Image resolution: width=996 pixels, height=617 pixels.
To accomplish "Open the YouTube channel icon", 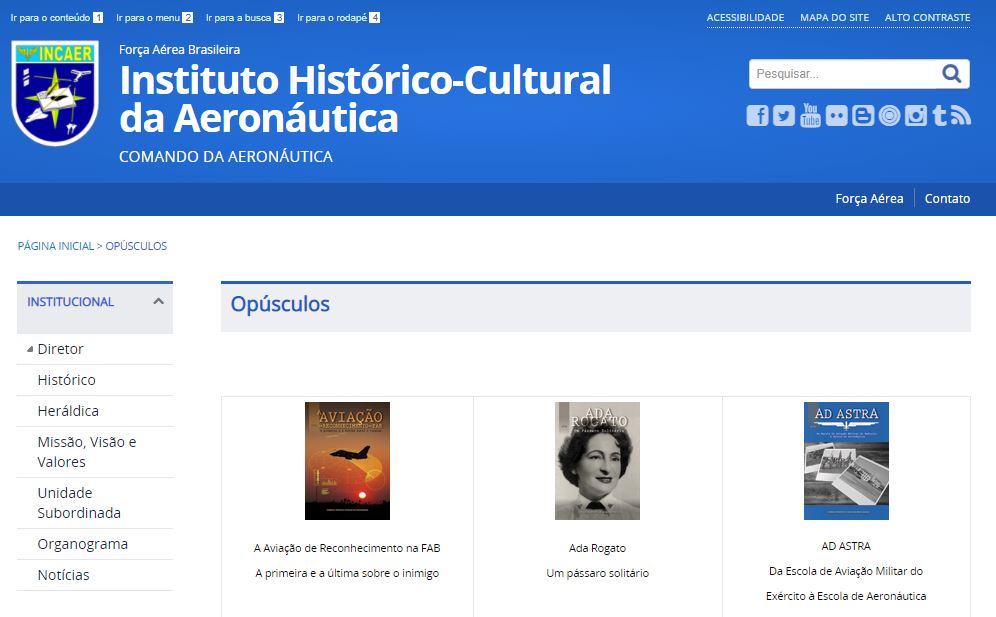I will 810,115.
